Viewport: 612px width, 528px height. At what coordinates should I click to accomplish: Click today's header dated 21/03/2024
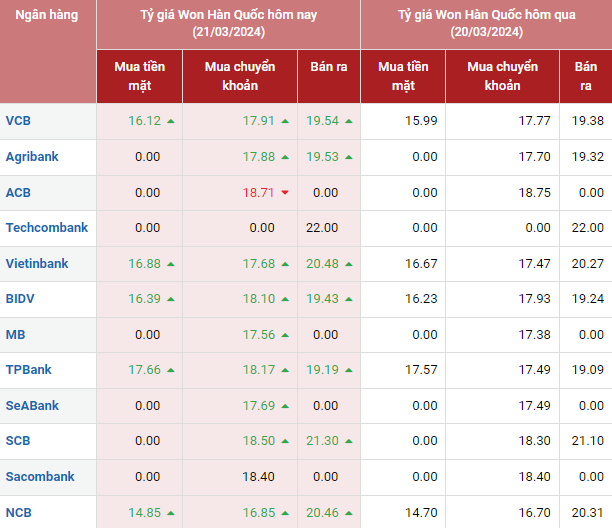(229, 24)
